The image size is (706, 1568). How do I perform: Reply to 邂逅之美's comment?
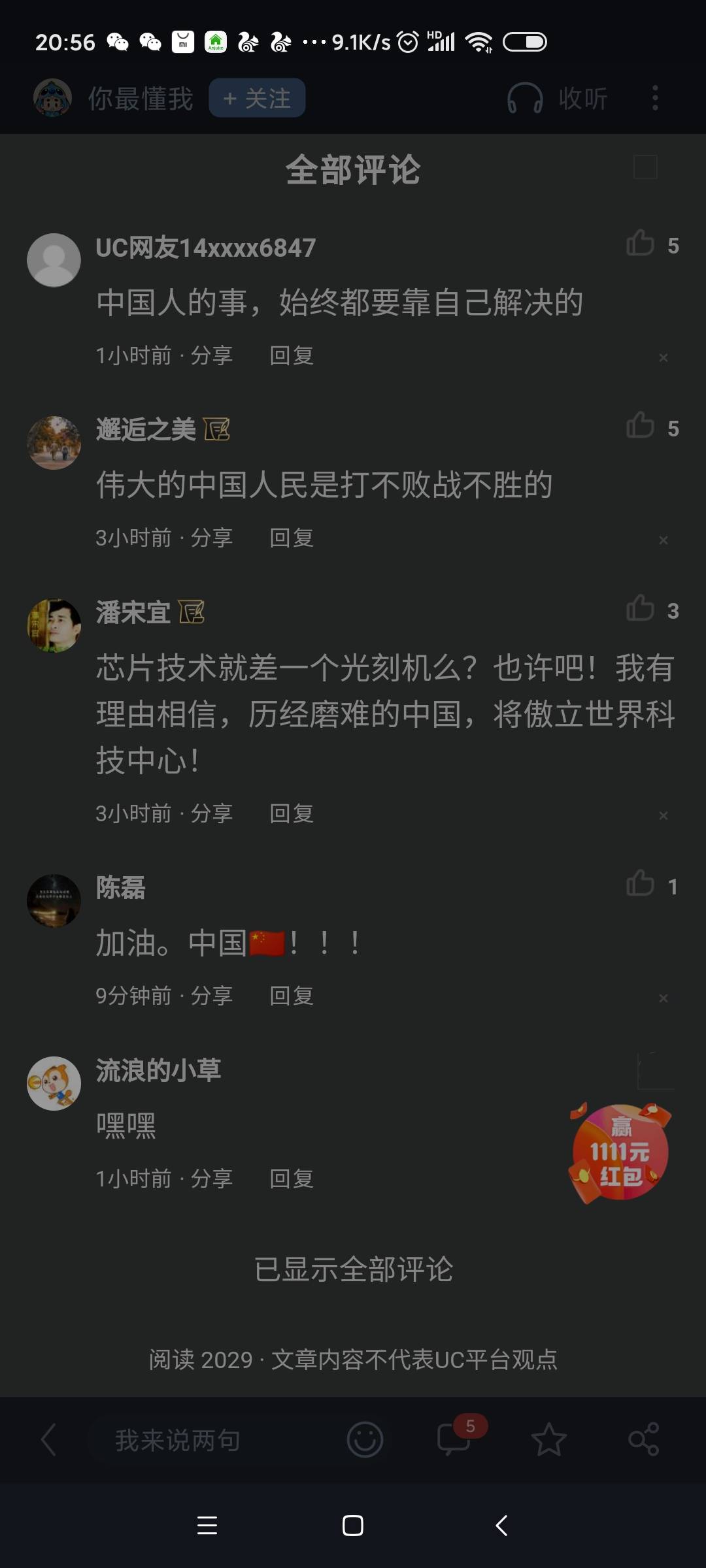(x=292, y=538)
